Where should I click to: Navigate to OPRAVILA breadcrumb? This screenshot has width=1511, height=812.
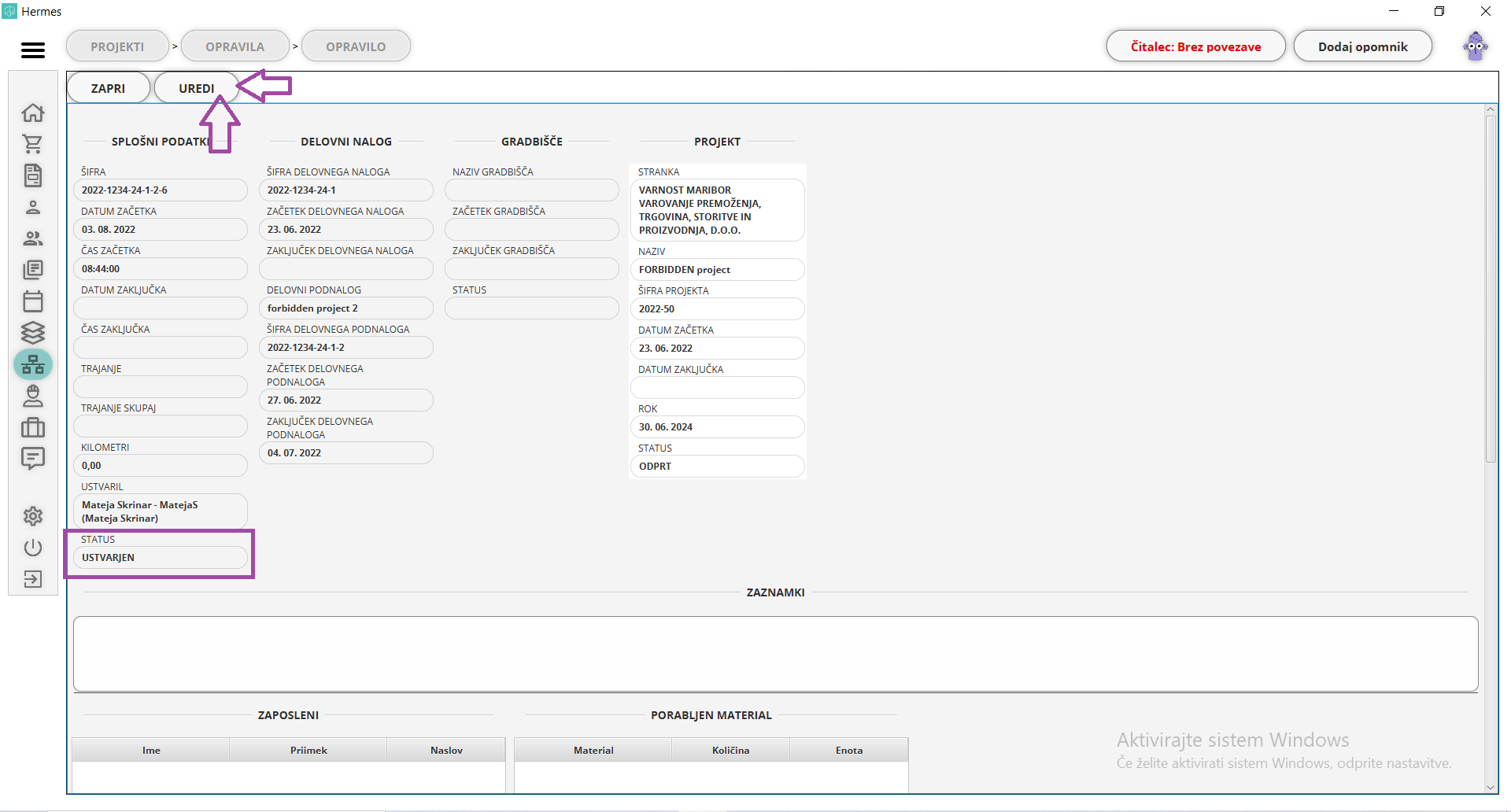235,46
